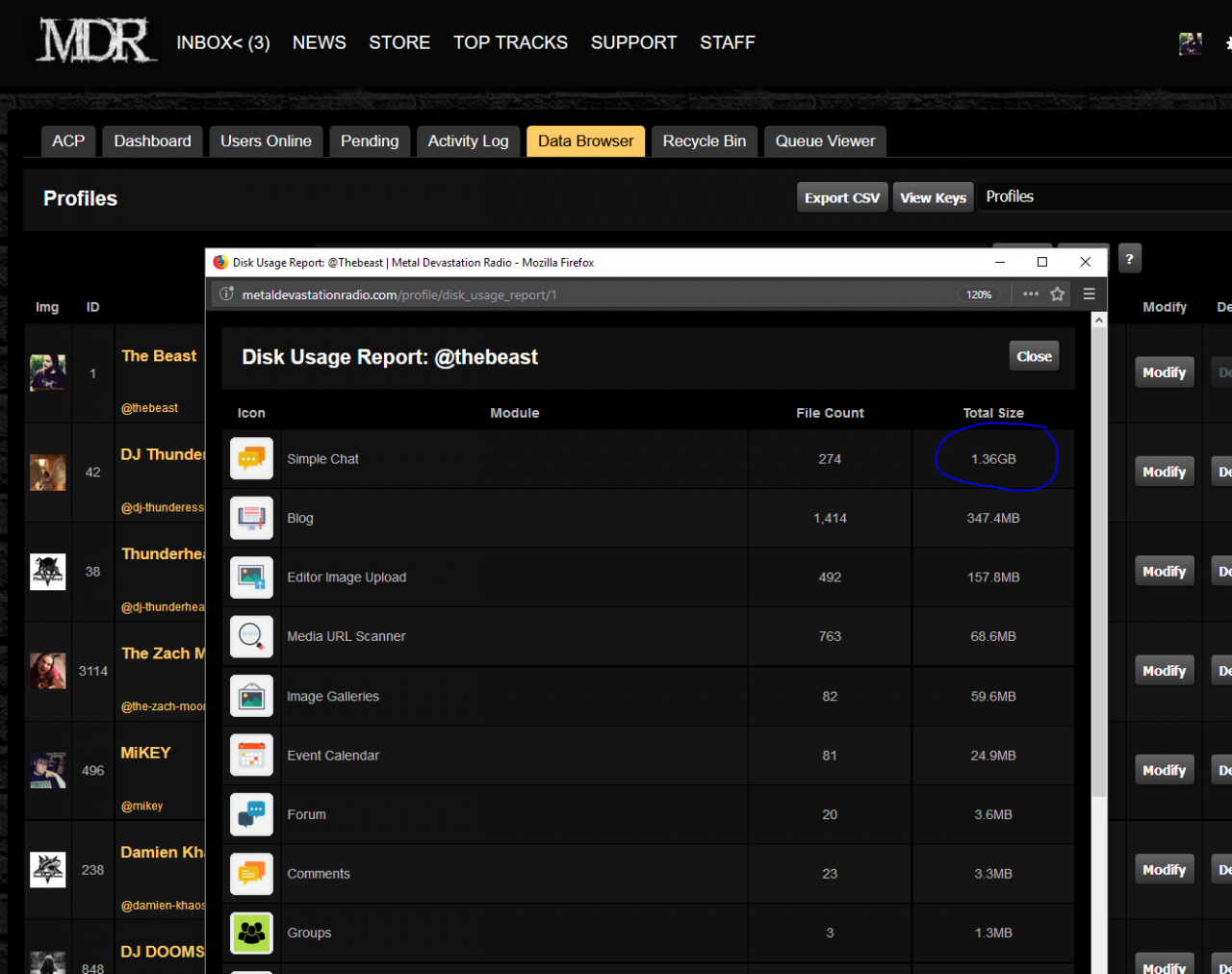Screen dimensions: 1232x974
Task: Click the Simple Chat module icon
Action: (x=251, y=459)
